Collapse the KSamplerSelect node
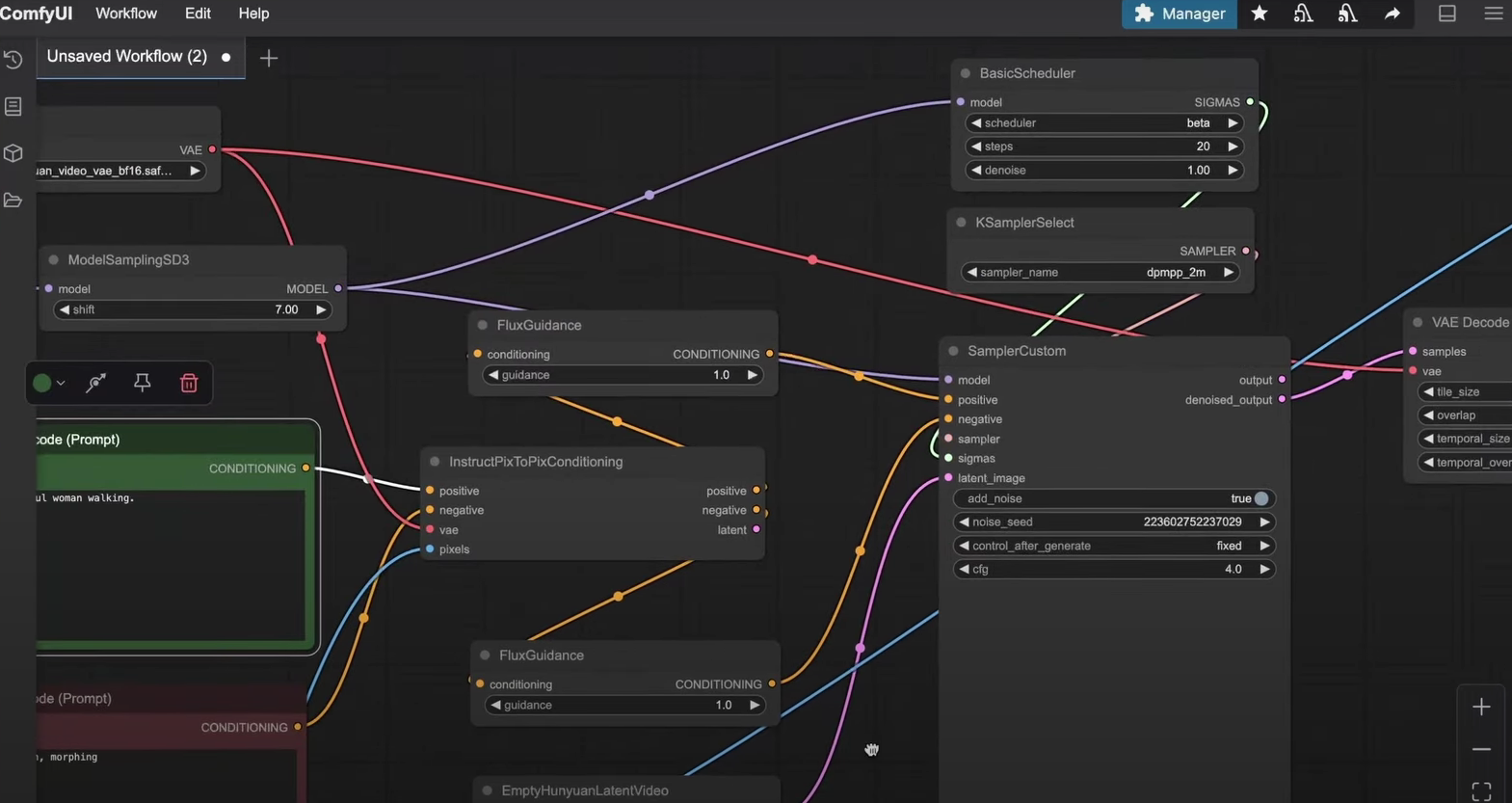The height and width of the screenshot is (803, 1512). [x=961, y=223]
